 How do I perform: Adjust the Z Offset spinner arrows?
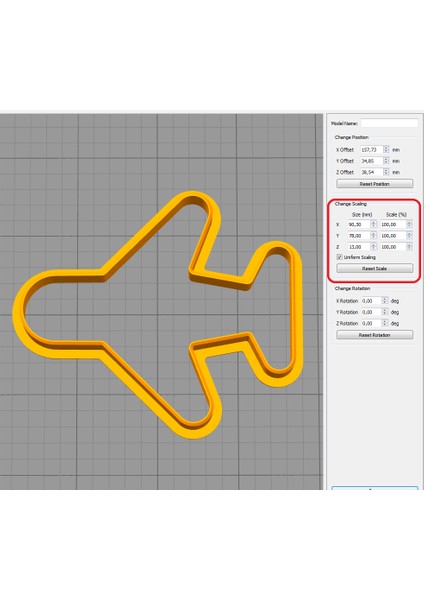386,172
